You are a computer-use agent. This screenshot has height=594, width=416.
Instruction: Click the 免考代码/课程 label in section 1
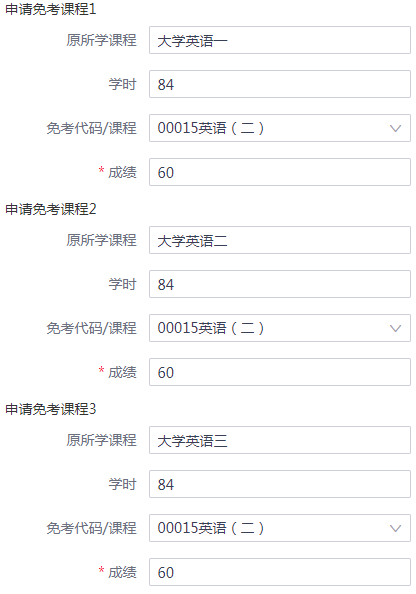click(x=91, y=128)
